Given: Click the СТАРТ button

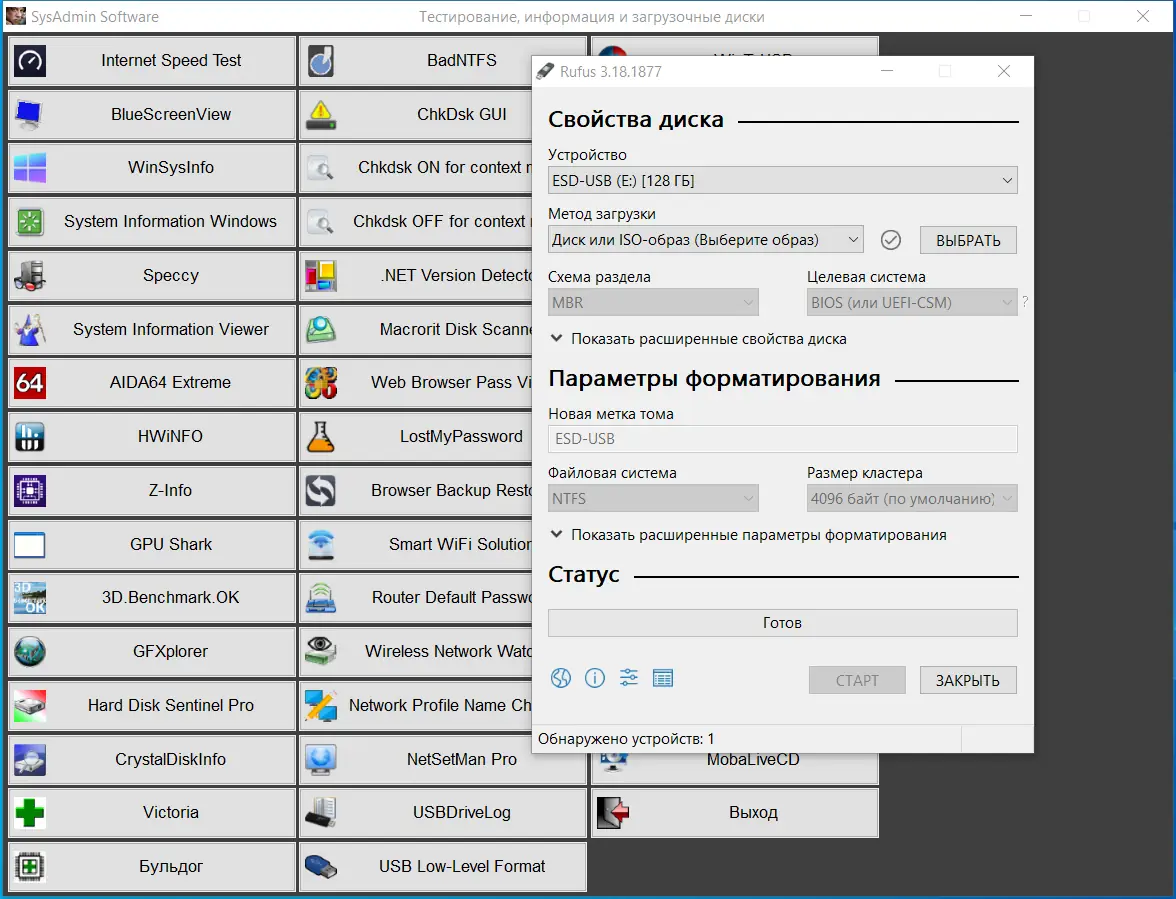Looking at the screenshot, I should (x=856, y=680).
